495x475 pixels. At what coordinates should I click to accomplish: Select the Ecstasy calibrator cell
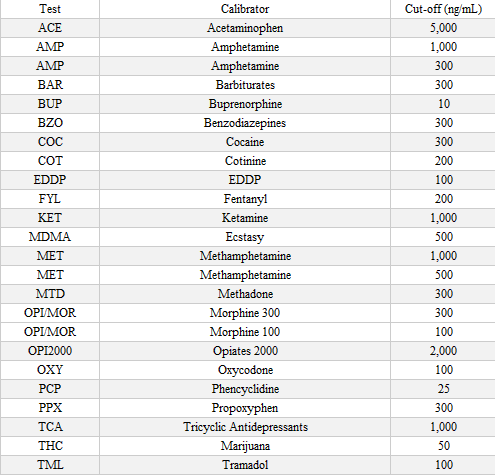point(245,237)
